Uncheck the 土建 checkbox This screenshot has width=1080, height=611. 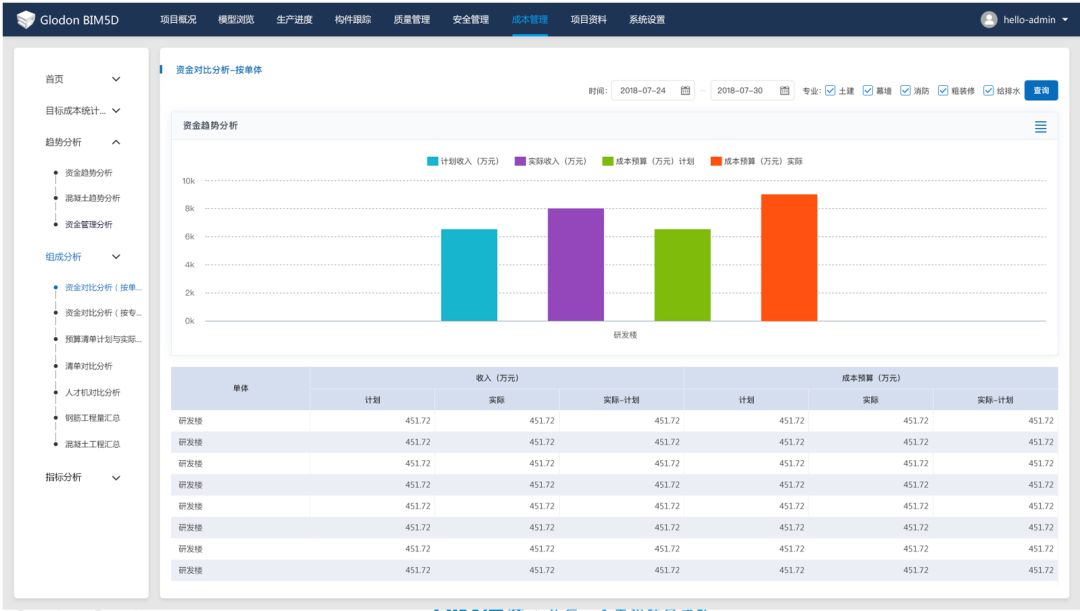click(830, 90)
